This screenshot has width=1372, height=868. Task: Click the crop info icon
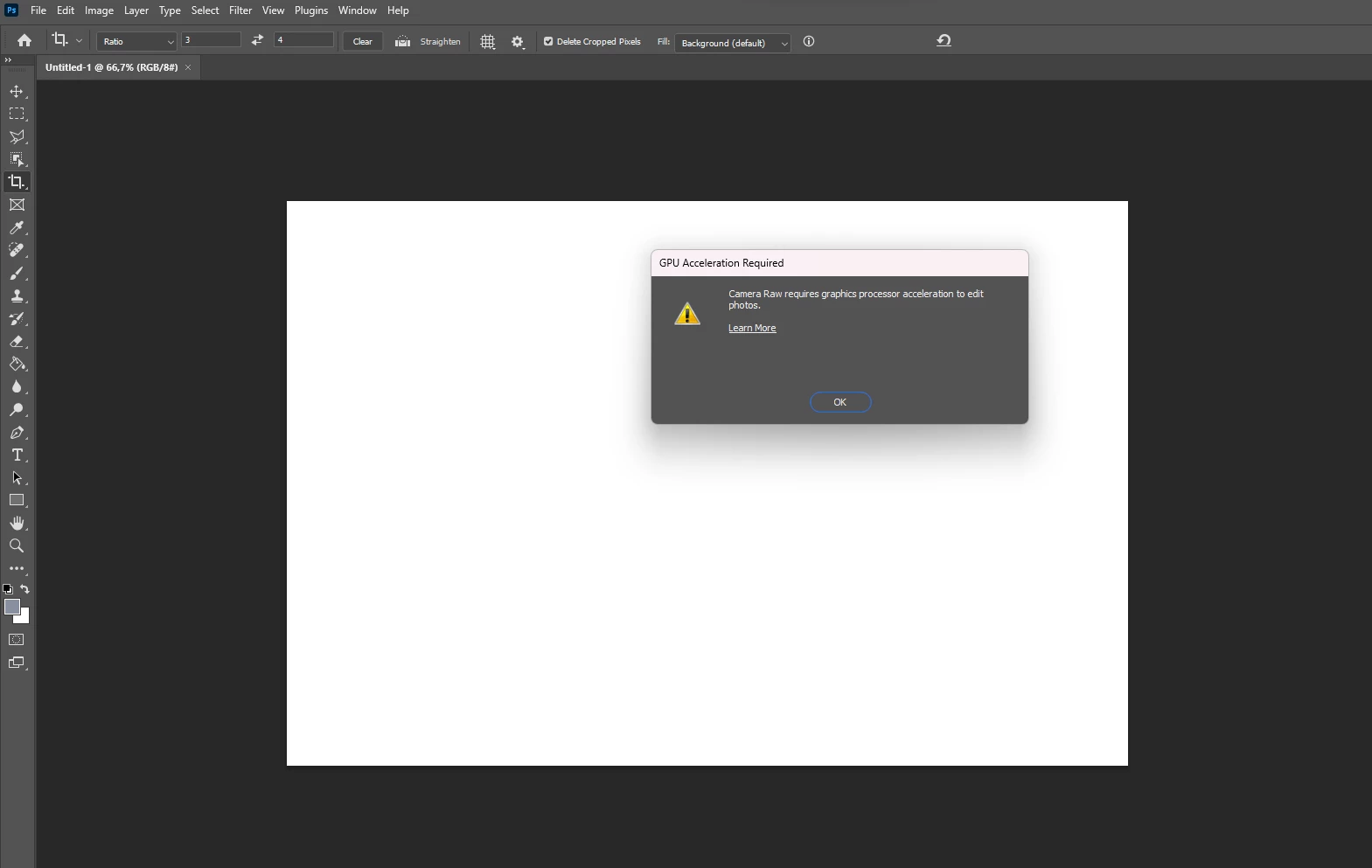point(809,41)
